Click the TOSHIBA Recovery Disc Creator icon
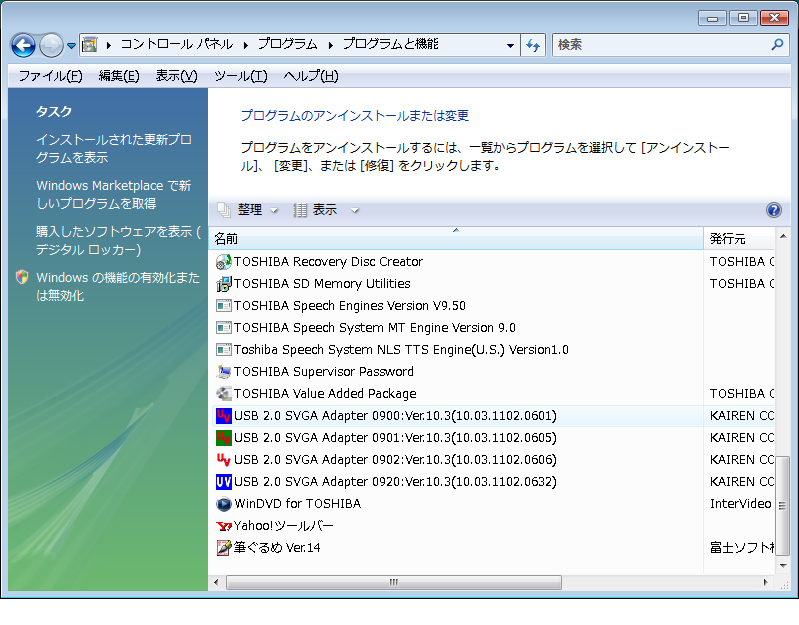The image size is (799, 625). (x=223, y=262)
